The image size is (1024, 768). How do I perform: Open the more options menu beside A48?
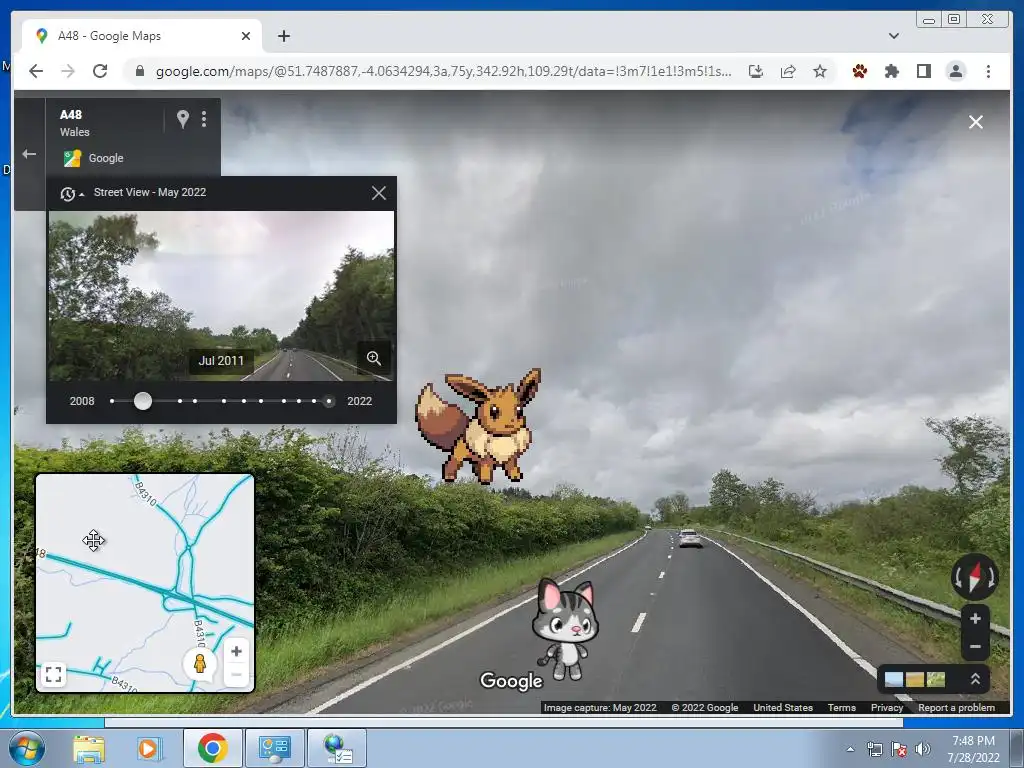[204, 119]
